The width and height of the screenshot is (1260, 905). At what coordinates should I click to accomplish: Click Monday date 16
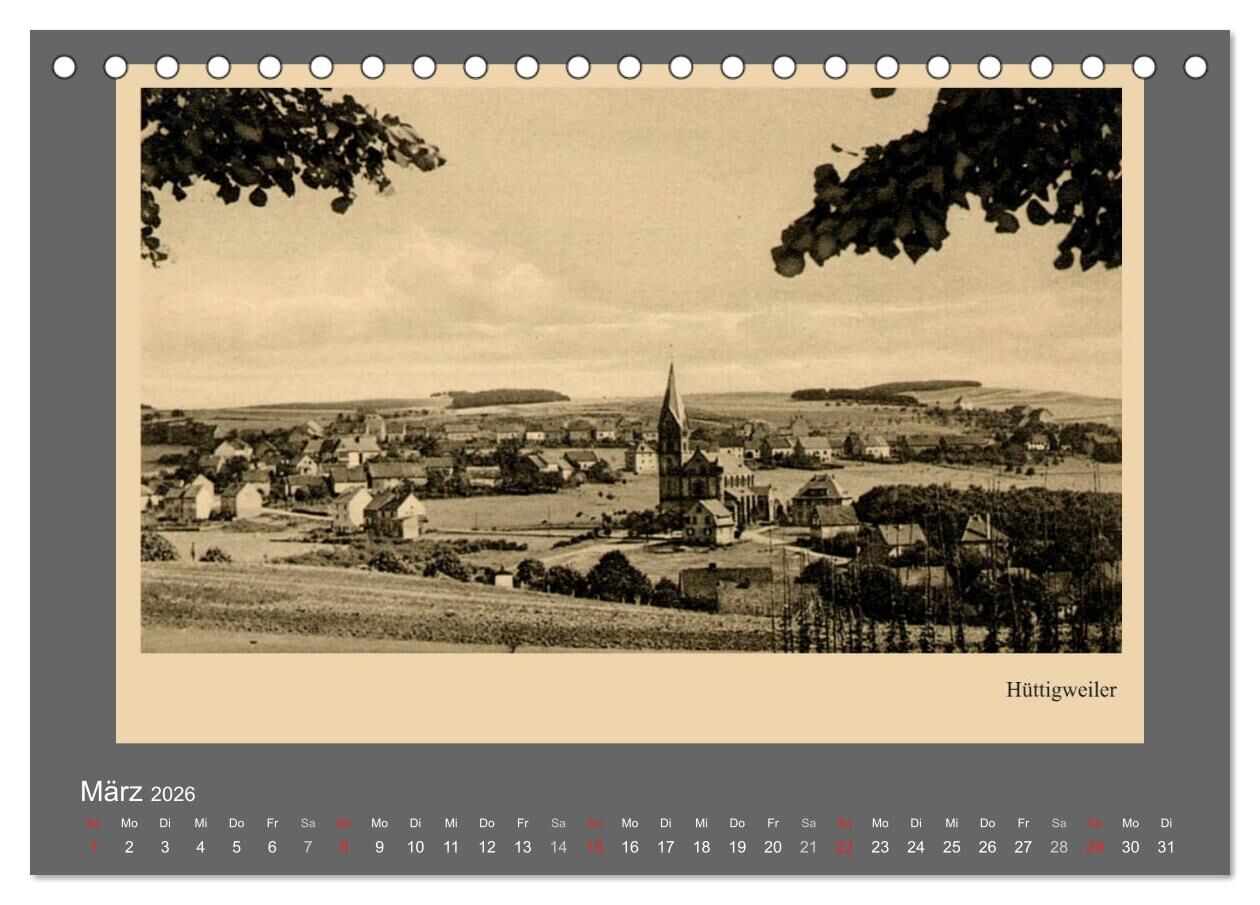click(x=630, y=847)
